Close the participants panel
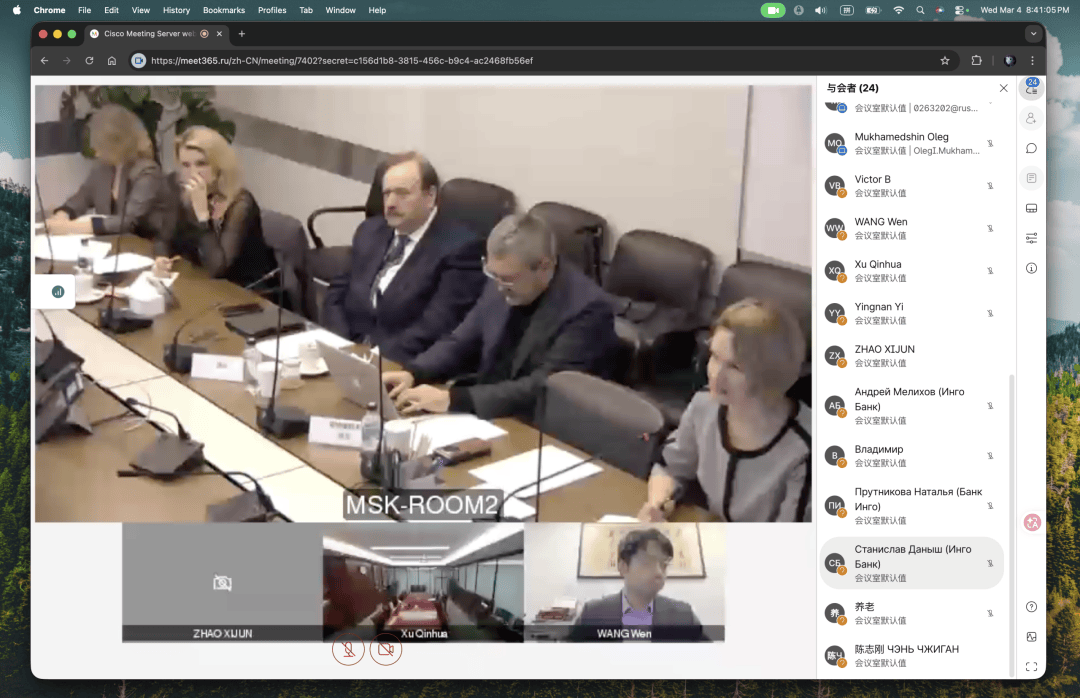This screenshot has width=1080, height=698. tap(1004, 88)
